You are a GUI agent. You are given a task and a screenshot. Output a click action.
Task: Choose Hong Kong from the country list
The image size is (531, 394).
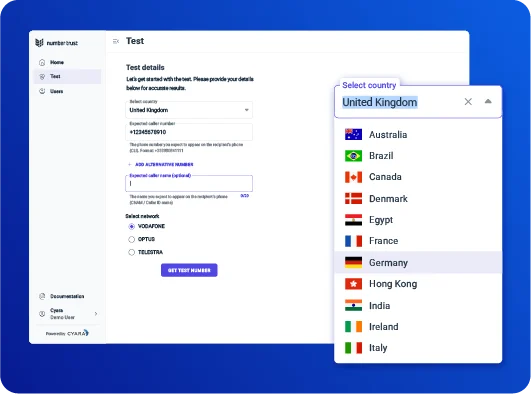(x=418, y=284)
